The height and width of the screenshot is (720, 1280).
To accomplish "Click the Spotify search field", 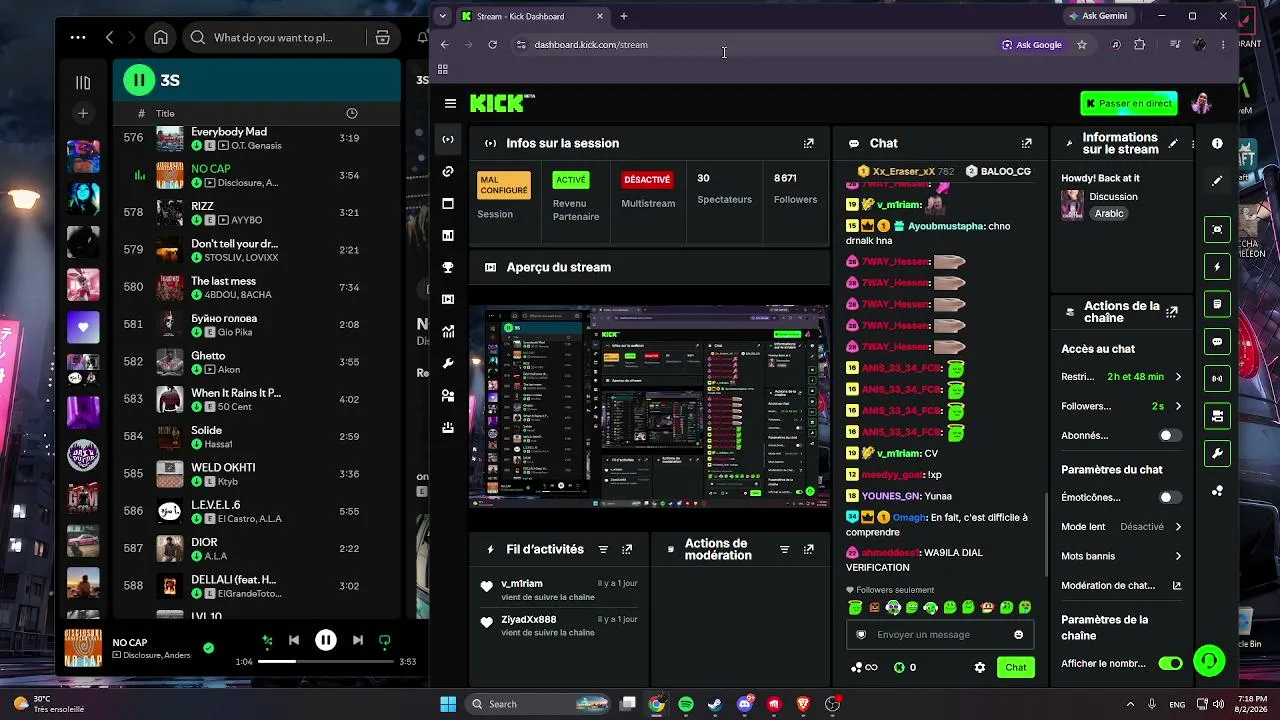I will (x=273, y=38).
